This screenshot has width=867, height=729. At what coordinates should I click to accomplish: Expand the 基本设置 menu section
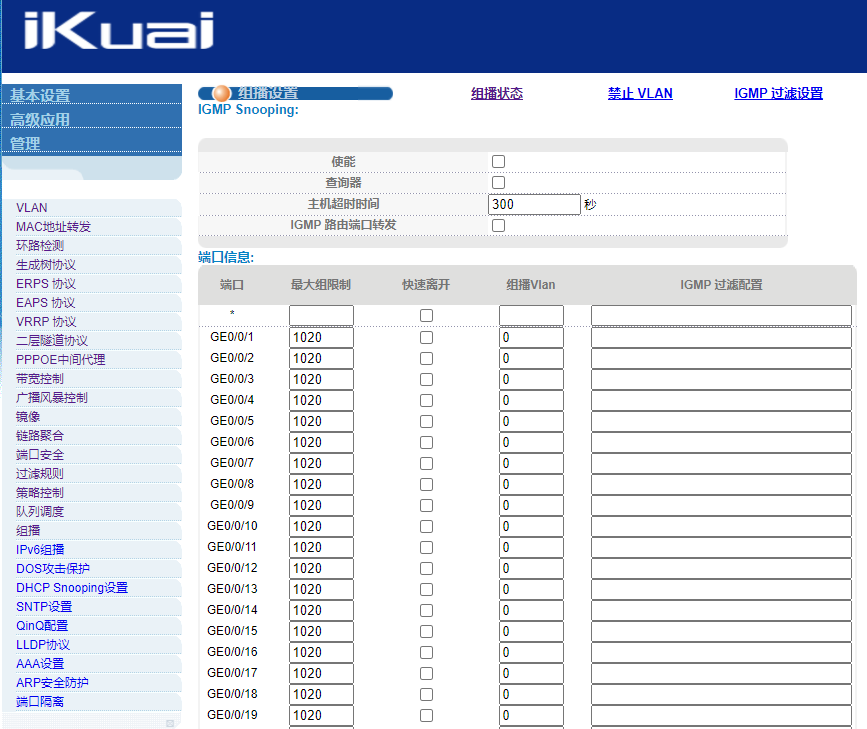40,95
